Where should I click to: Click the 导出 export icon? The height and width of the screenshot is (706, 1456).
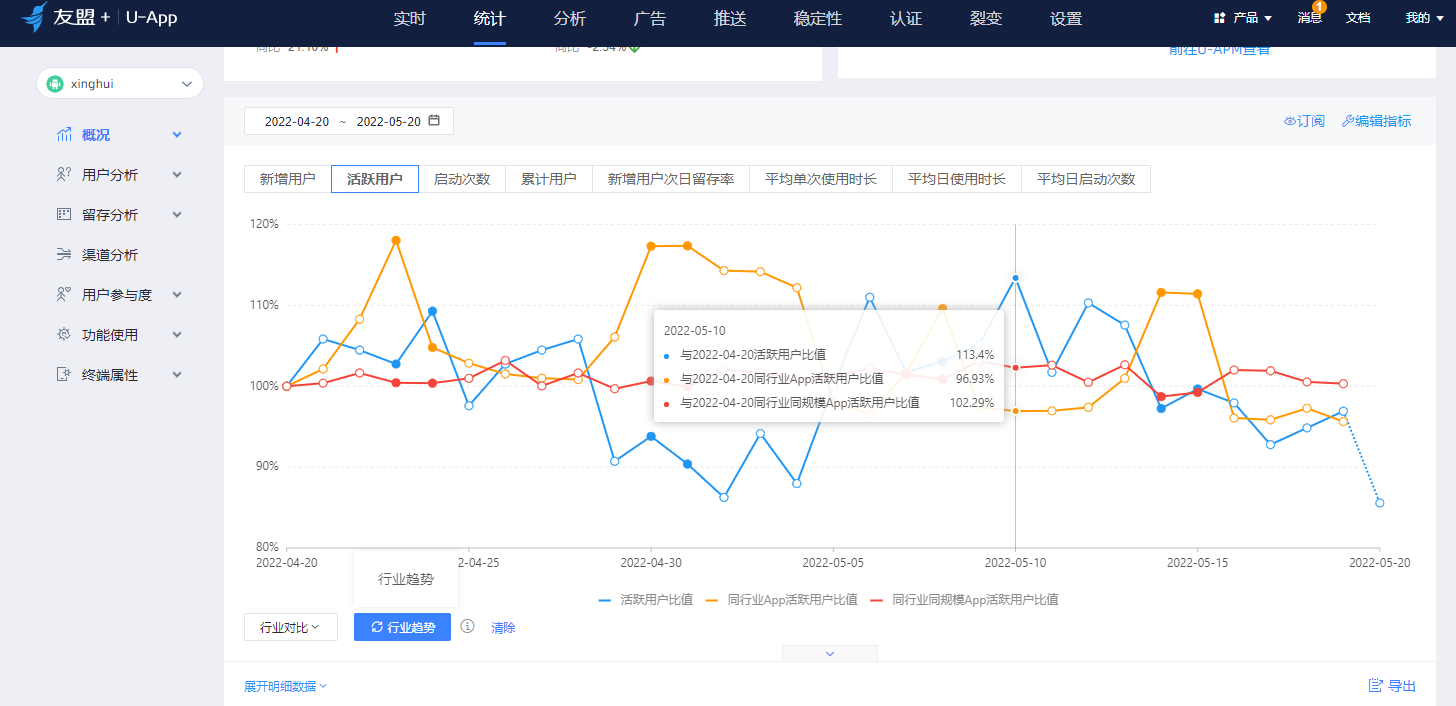(x=1376, y=685)
